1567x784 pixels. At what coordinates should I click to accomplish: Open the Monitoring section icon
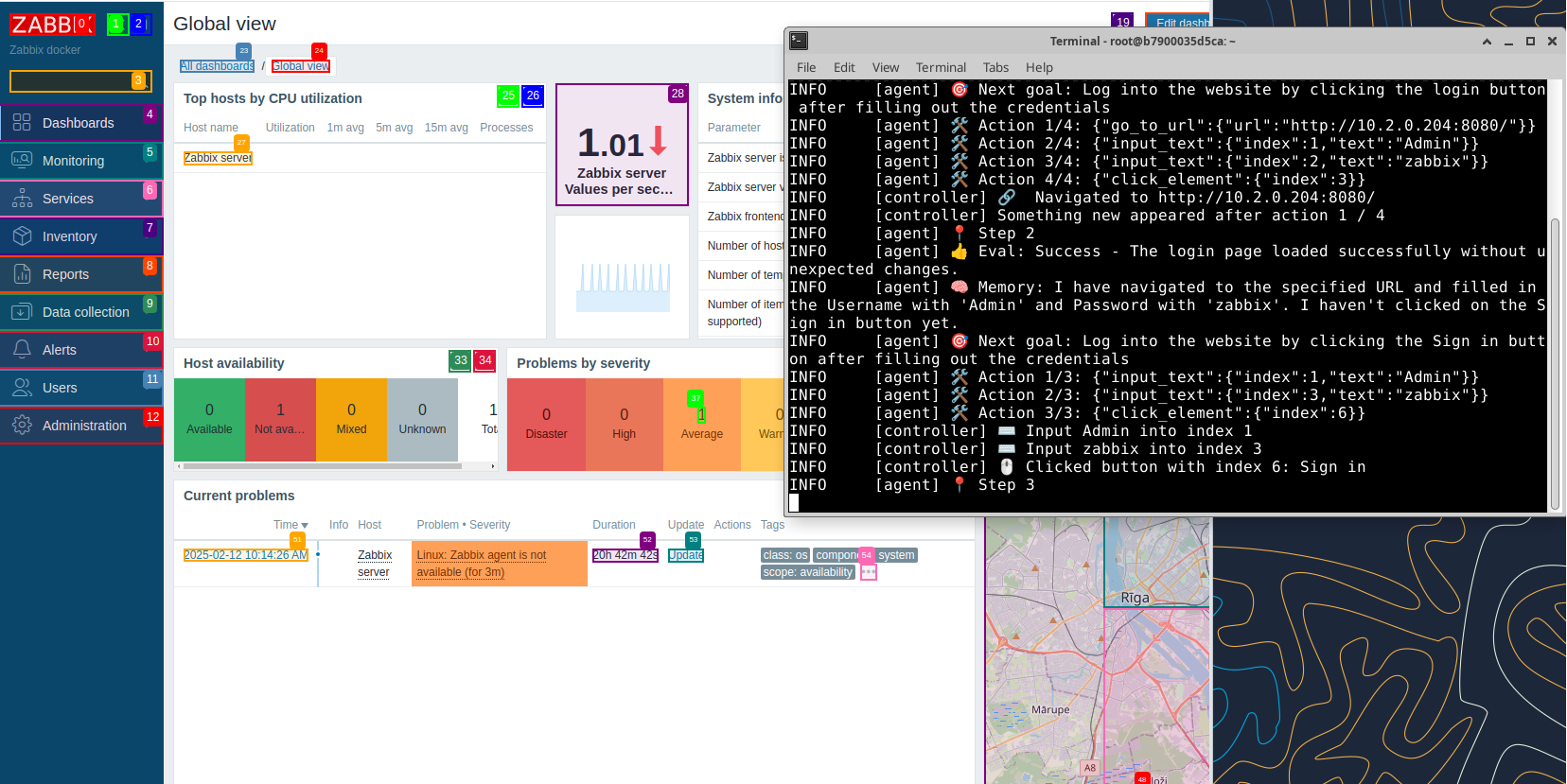click(22, 161)
